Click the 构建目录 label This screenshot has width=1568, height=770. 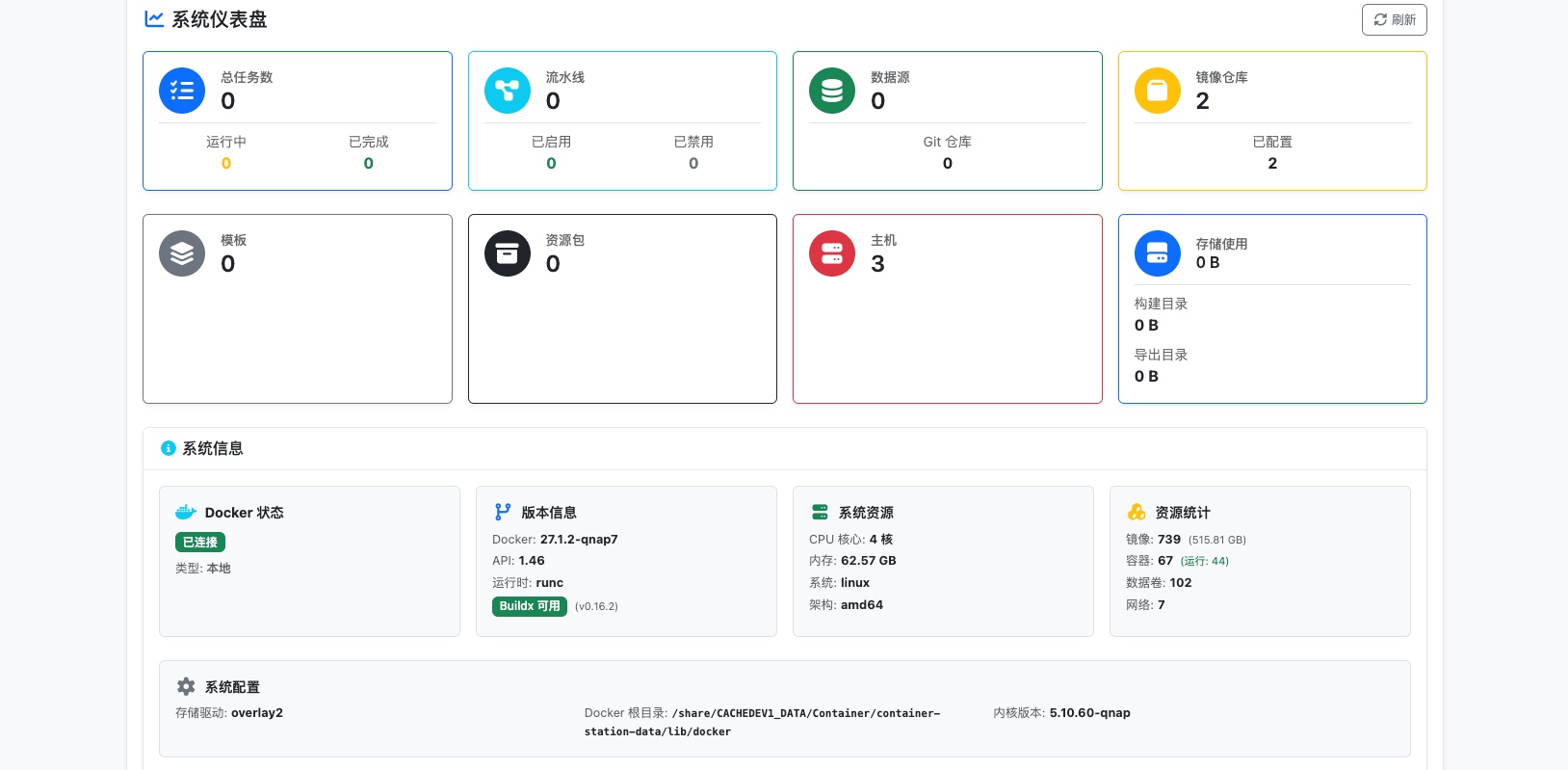(1161, 304)
